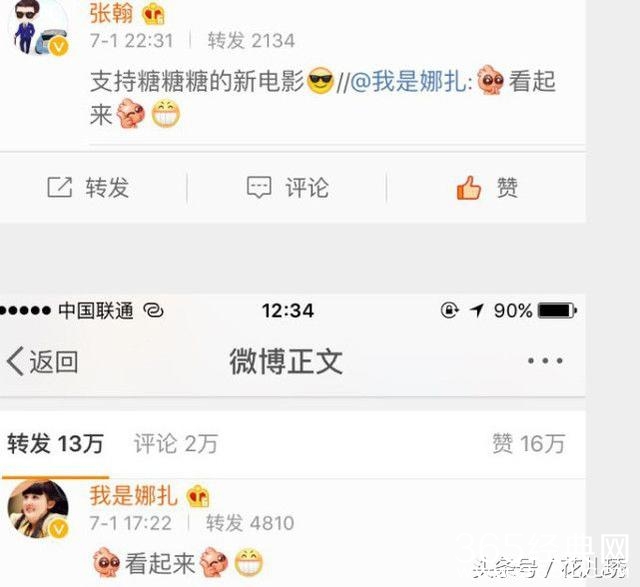Tap 张翰's cartoon avatar thumbnail
The width and height of the screenshot is (640, 587).
tap(38, 27)
